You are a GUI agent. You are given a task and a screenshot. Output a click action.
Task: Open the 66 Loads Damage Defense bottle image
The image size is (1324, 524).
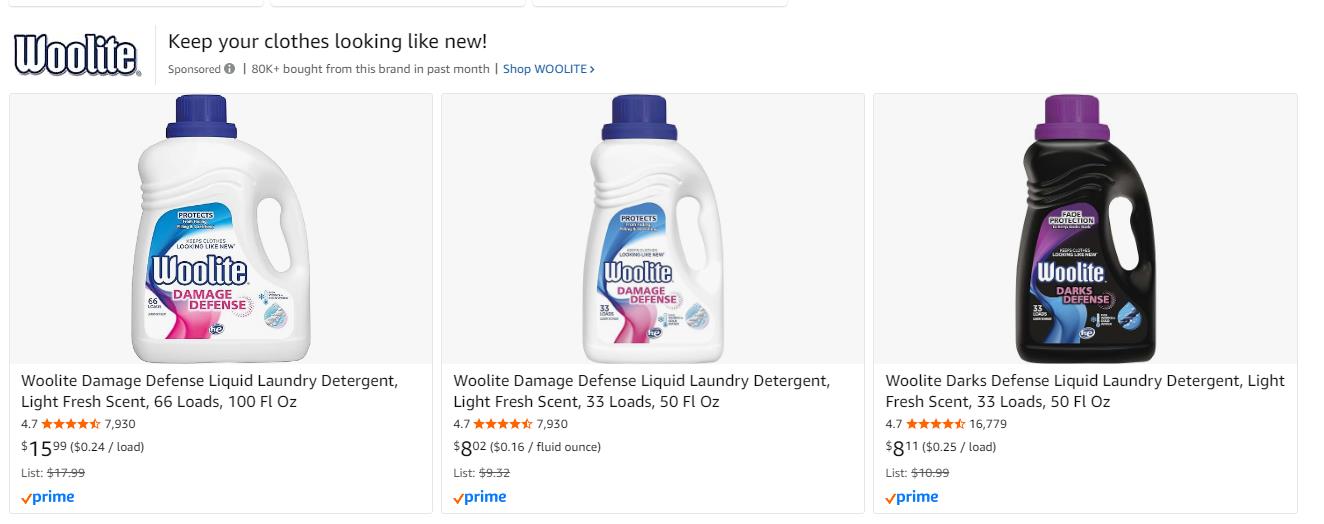(x=220, y=229)
